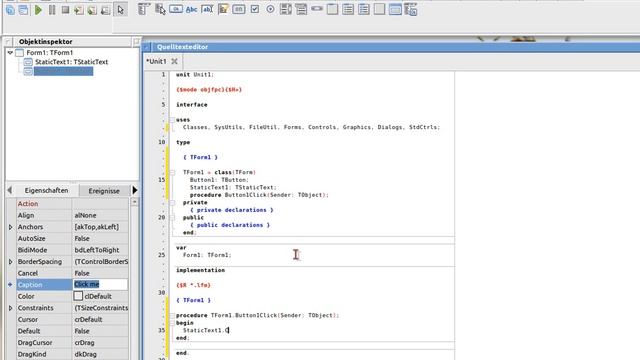Viewport: 640px width, 360px height.
Task: Pick the TListBox palette component
Action: click(x=286, y=9)
